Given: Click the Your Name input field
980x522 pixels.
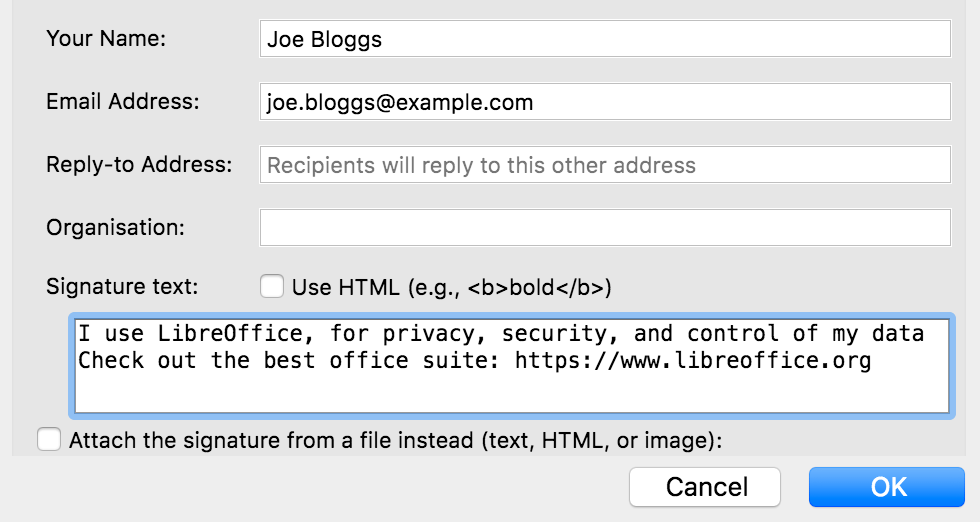Looking at the screenshot, I should (x=604, y=39).
